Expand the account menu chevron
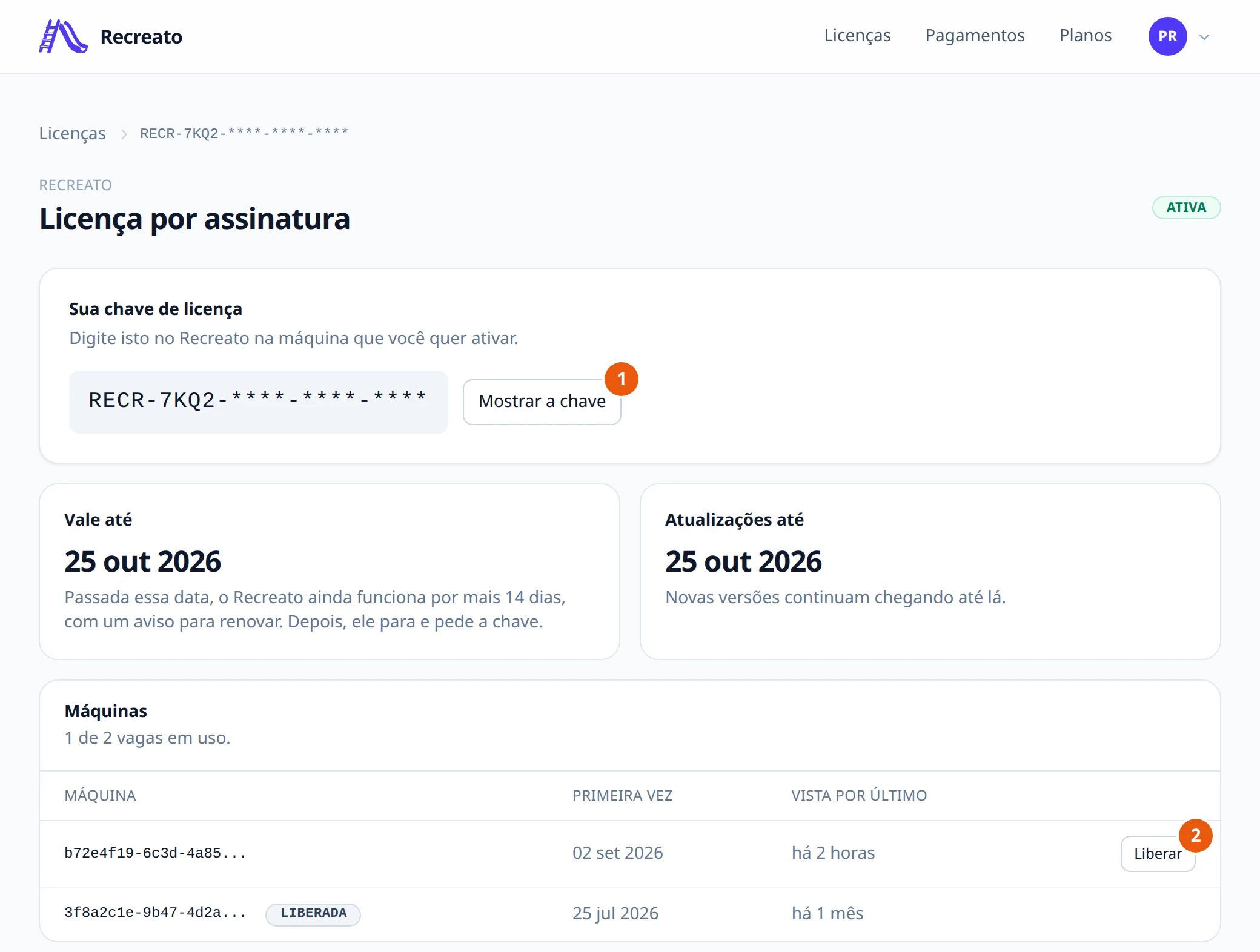This screenshot has height=952, width=1260. pos(1204,37)
